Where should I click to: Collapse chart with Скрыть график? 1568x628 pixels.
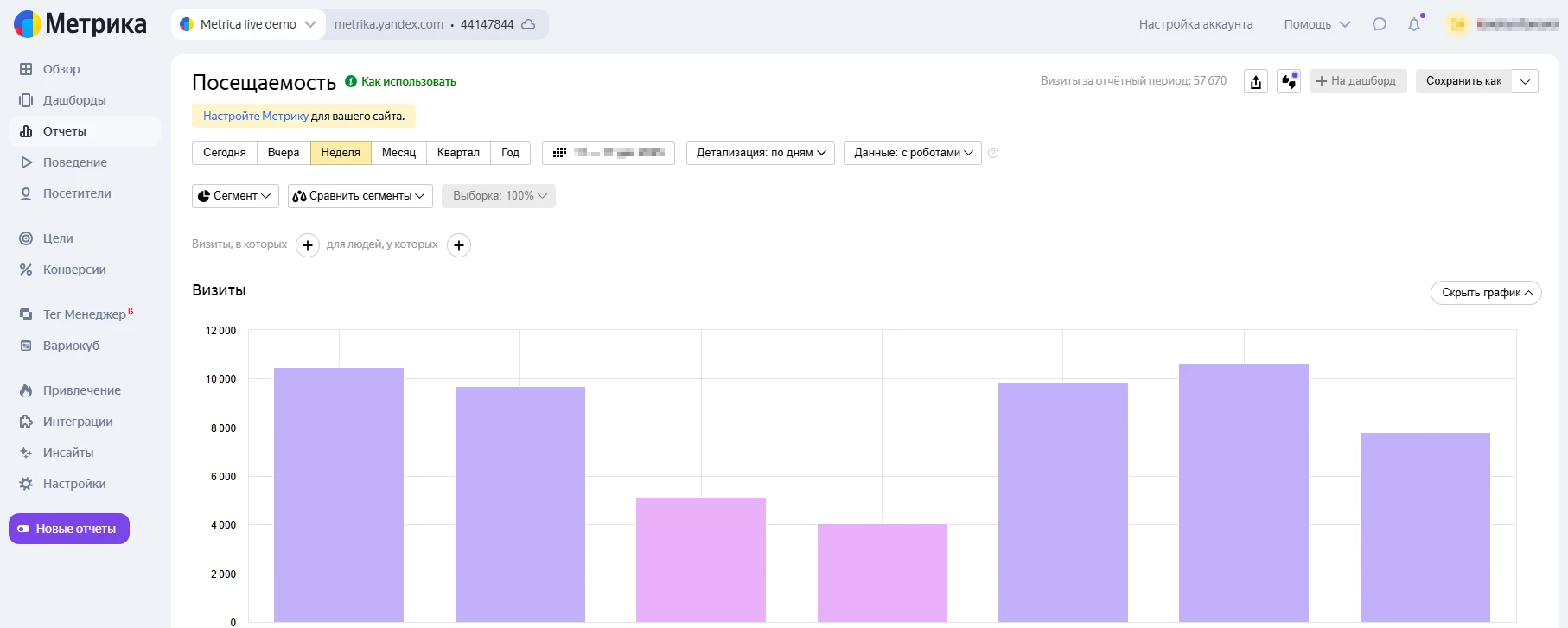click(1486, 293)
